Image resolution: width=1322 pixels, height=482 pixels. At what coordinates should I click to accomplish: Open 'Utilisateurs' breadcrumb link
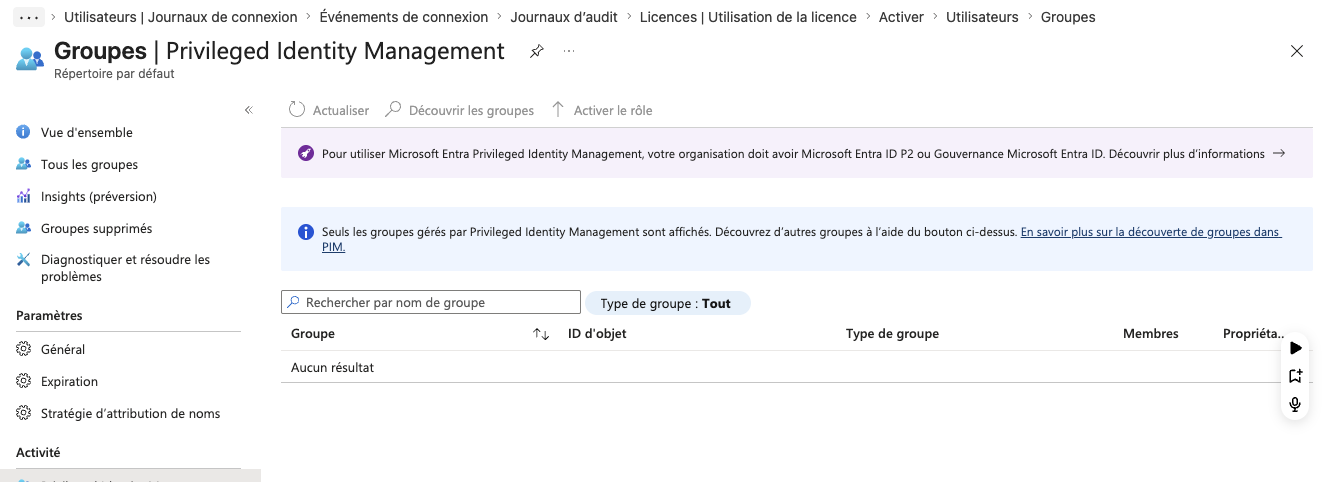click(982, 17)
